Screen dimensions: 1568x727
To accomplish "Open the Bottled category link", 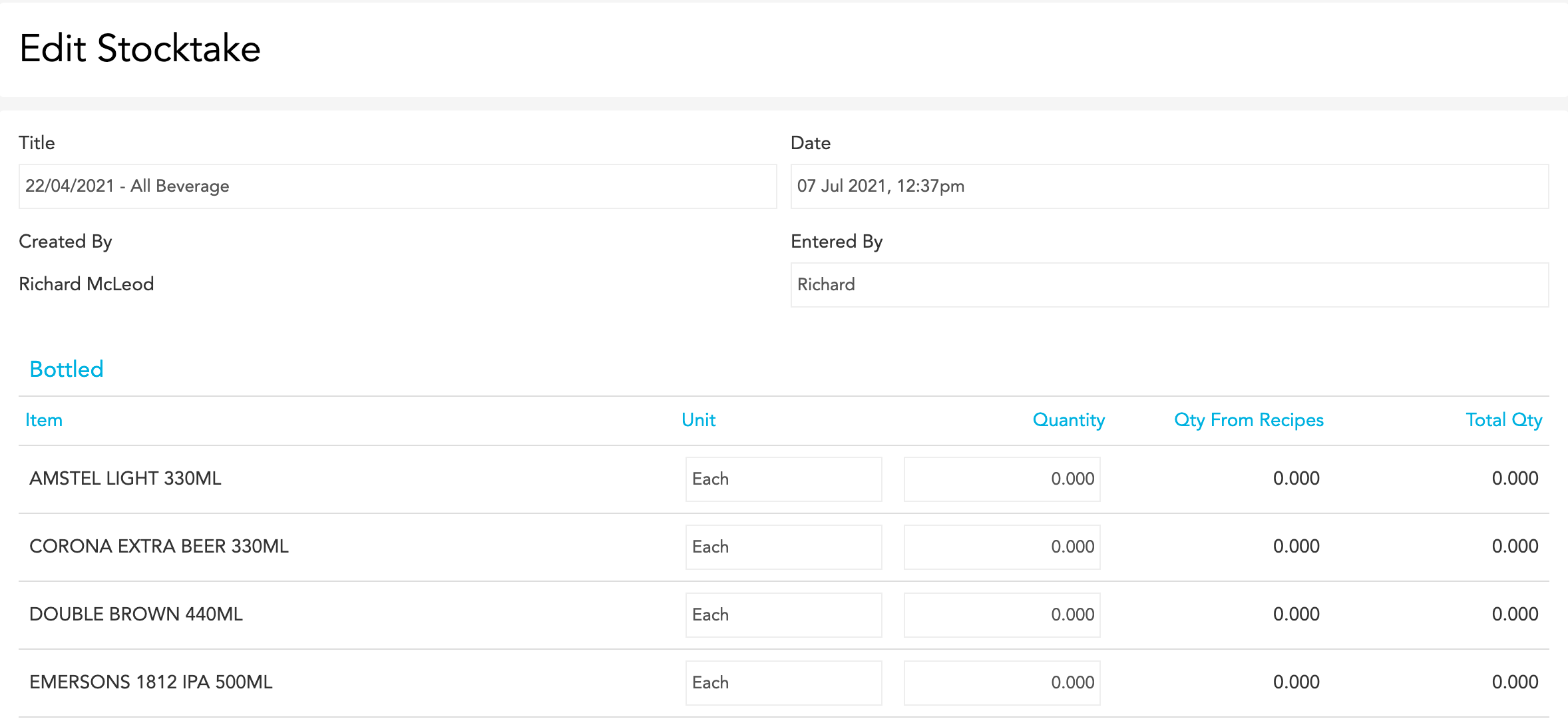I will [67, 369].
